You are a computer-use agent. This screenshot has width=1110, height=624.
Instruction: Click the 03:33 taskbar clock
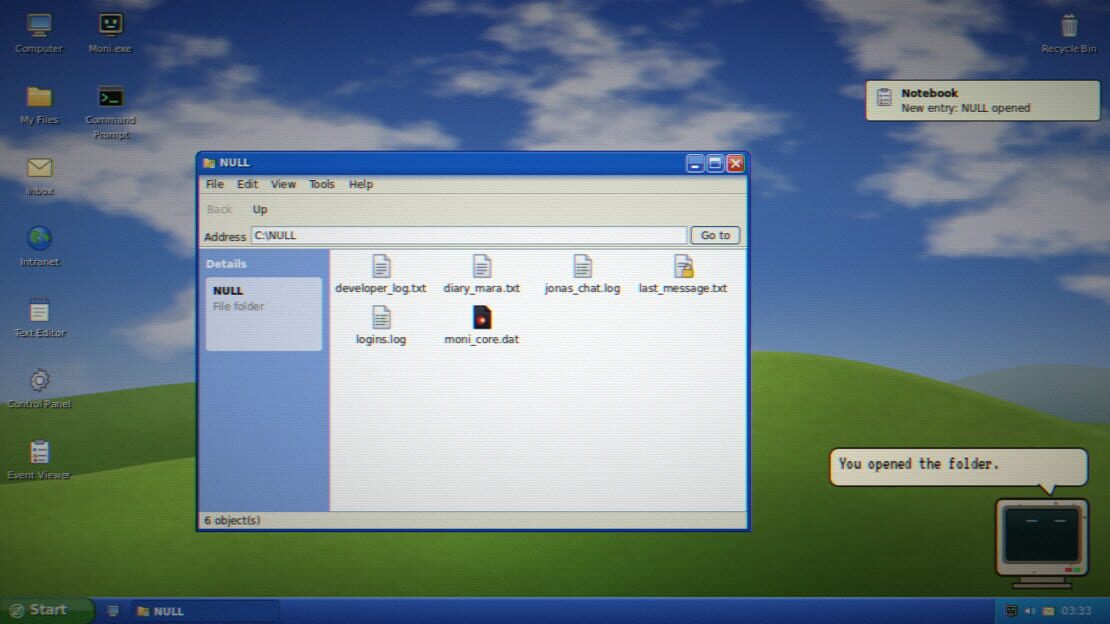pyautogui.click(x=1076, y=611)
